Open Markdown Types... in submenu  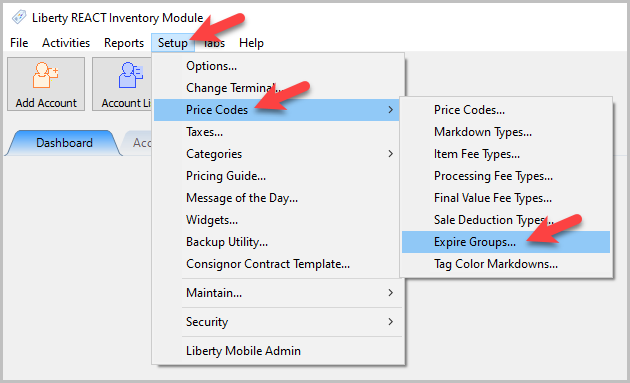[506, 132]
